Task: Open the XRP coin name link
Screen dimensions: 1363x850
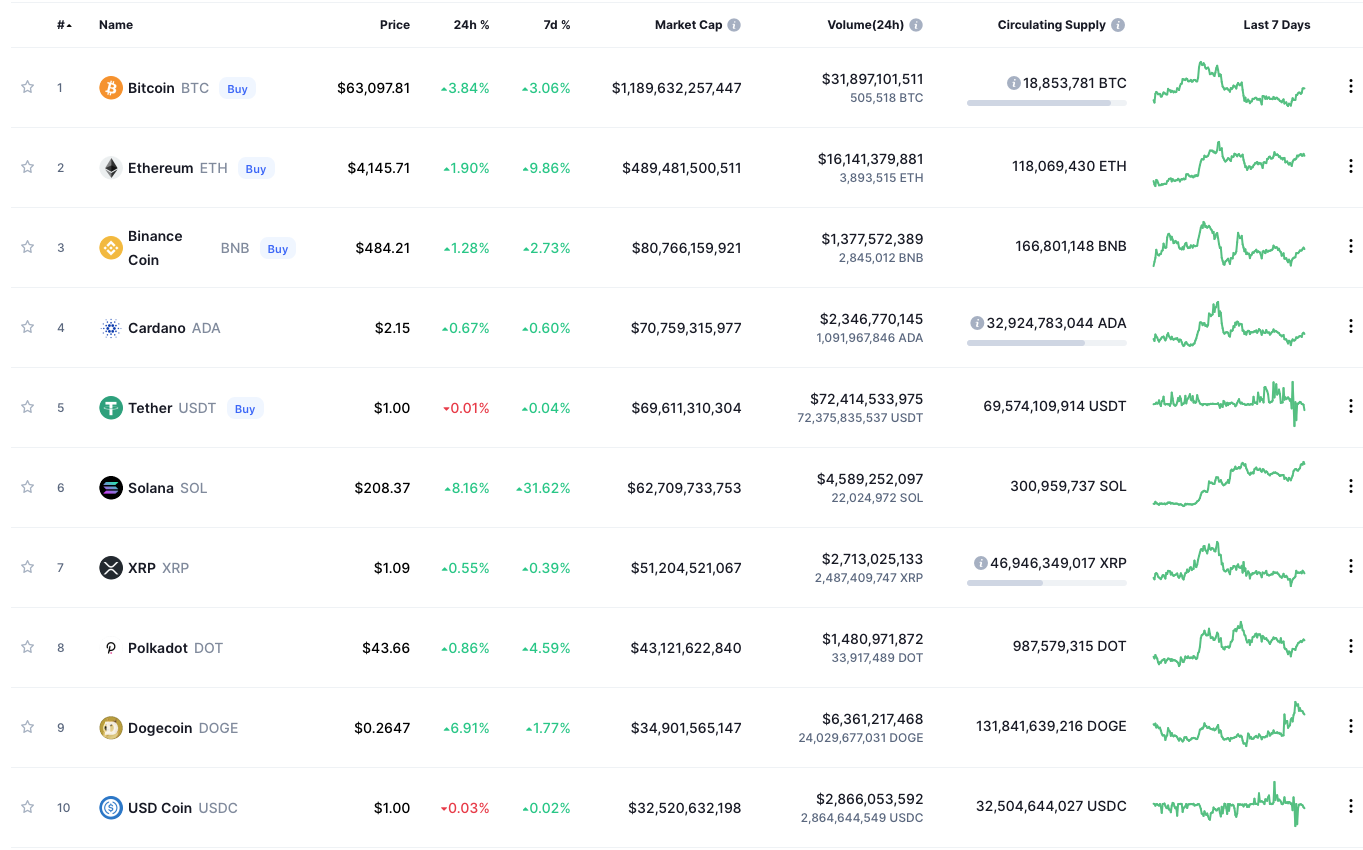Action: (x=142, y=568)
